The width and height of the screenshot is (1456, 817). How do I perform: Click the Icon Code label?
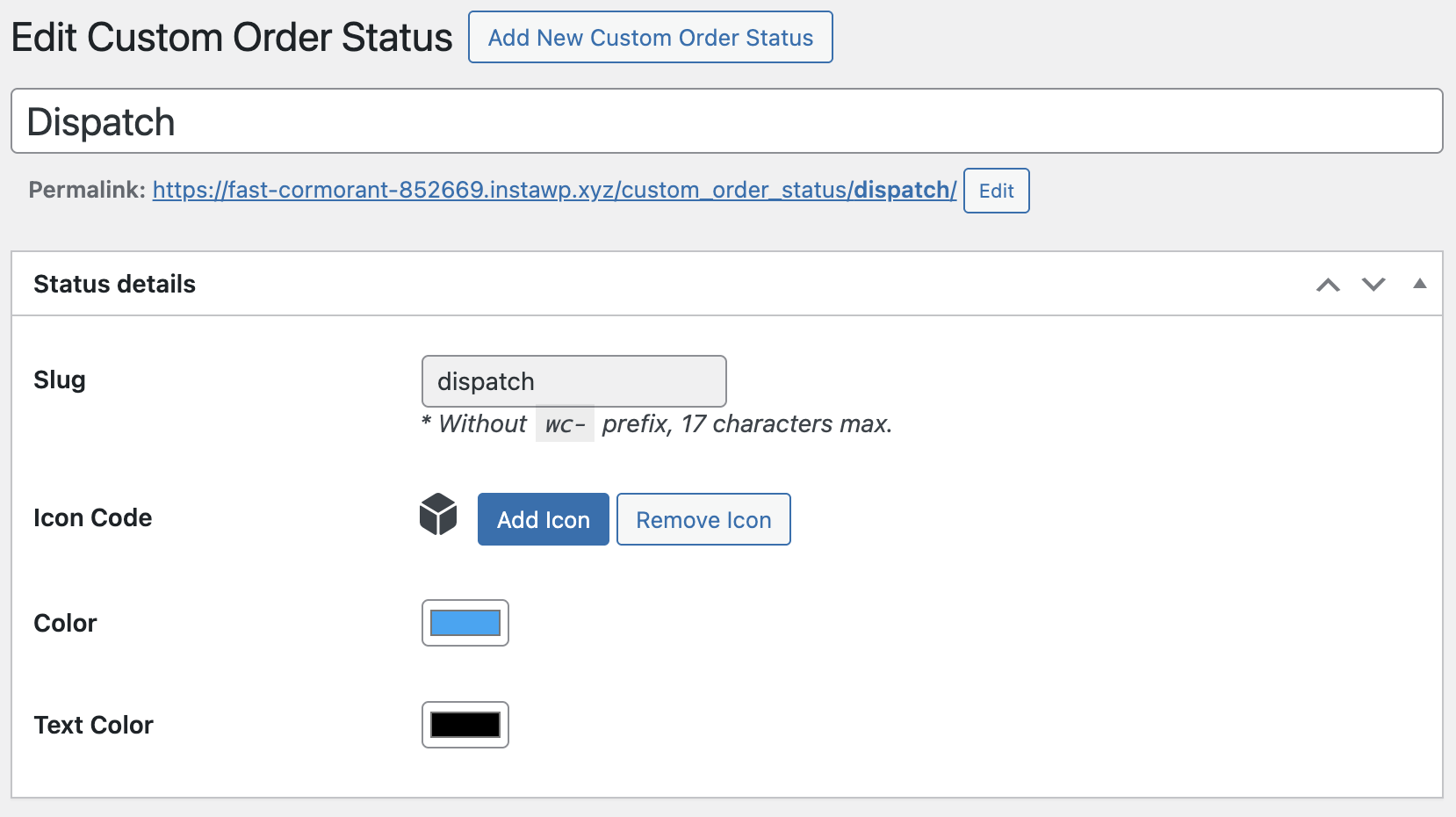[93, 517]
